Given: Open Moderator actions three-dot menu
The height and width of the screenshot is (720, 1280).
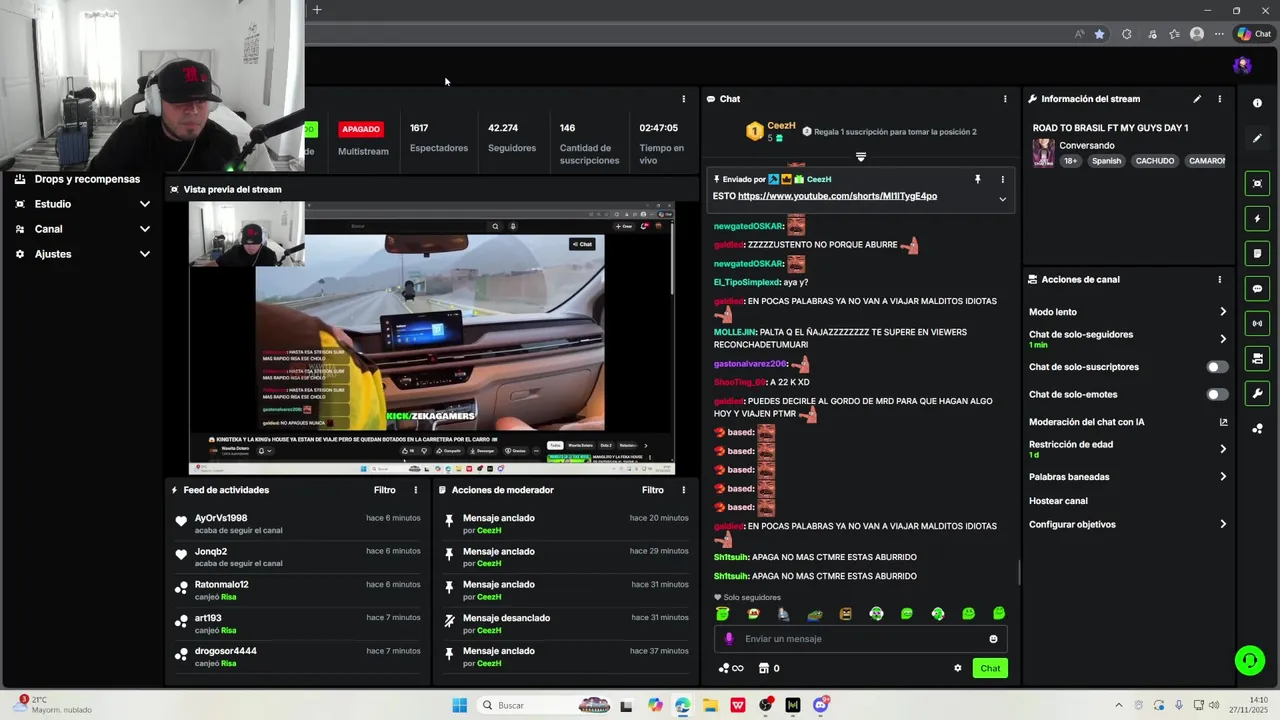Looking at the screenshot, I should (x=684, y=490).
